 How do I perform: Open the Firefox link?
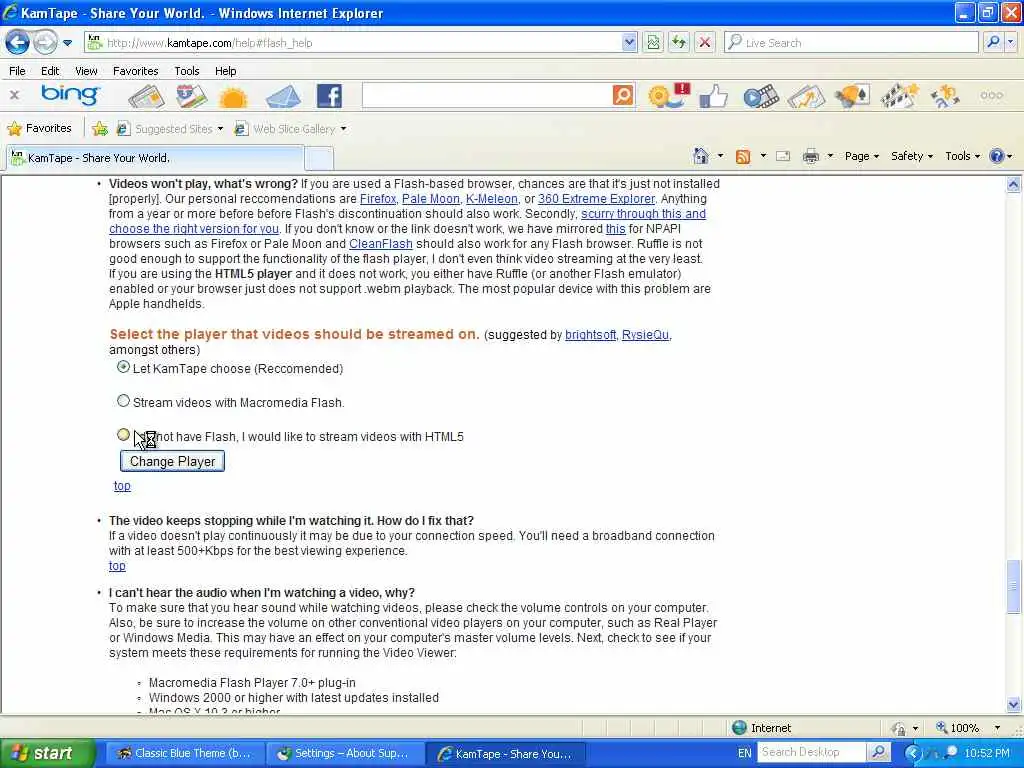(x=377, y=199)
